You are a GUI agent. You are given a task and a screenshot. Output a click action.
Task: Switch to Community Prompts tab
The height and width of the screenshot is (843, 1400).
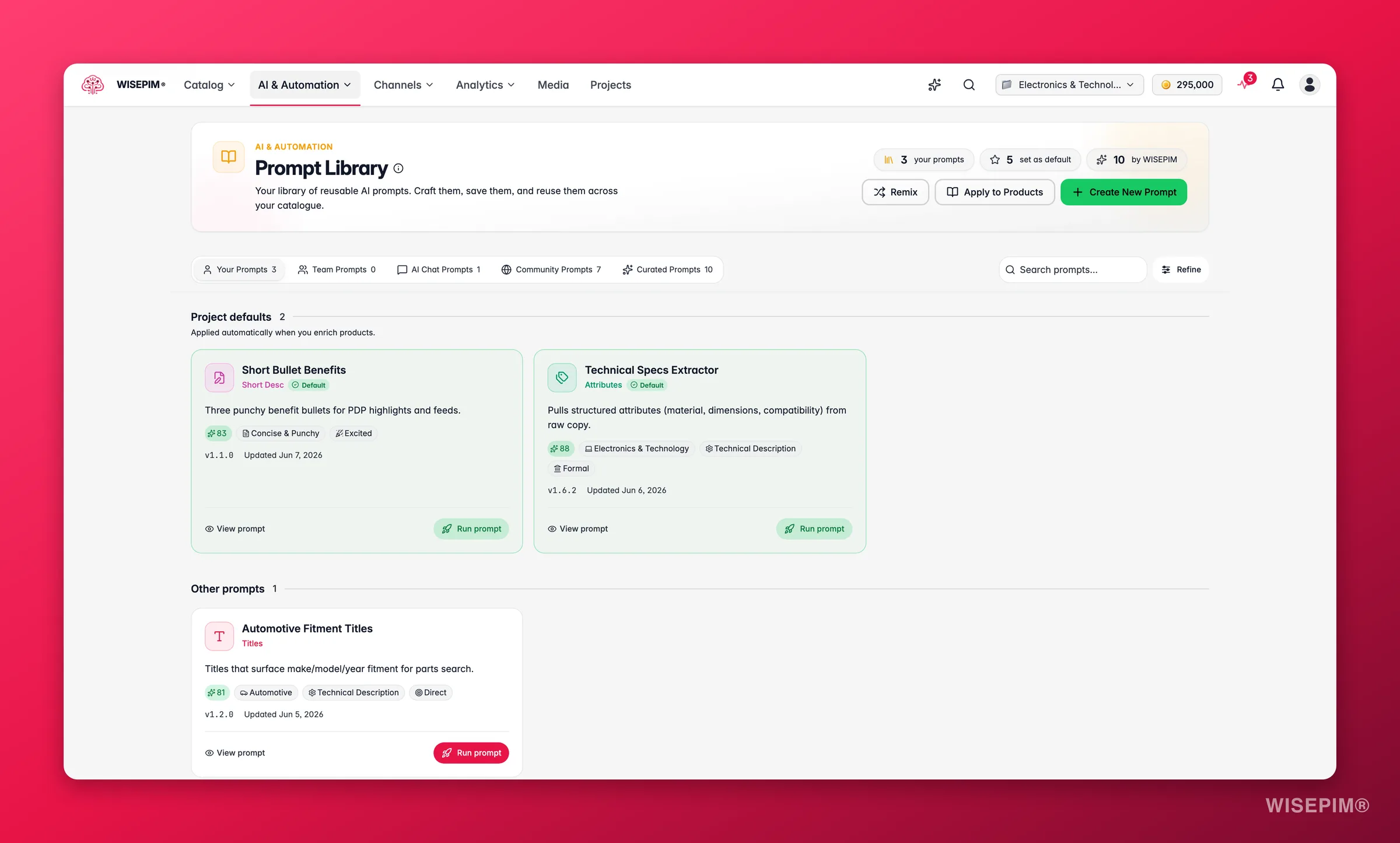coord(551,270)
